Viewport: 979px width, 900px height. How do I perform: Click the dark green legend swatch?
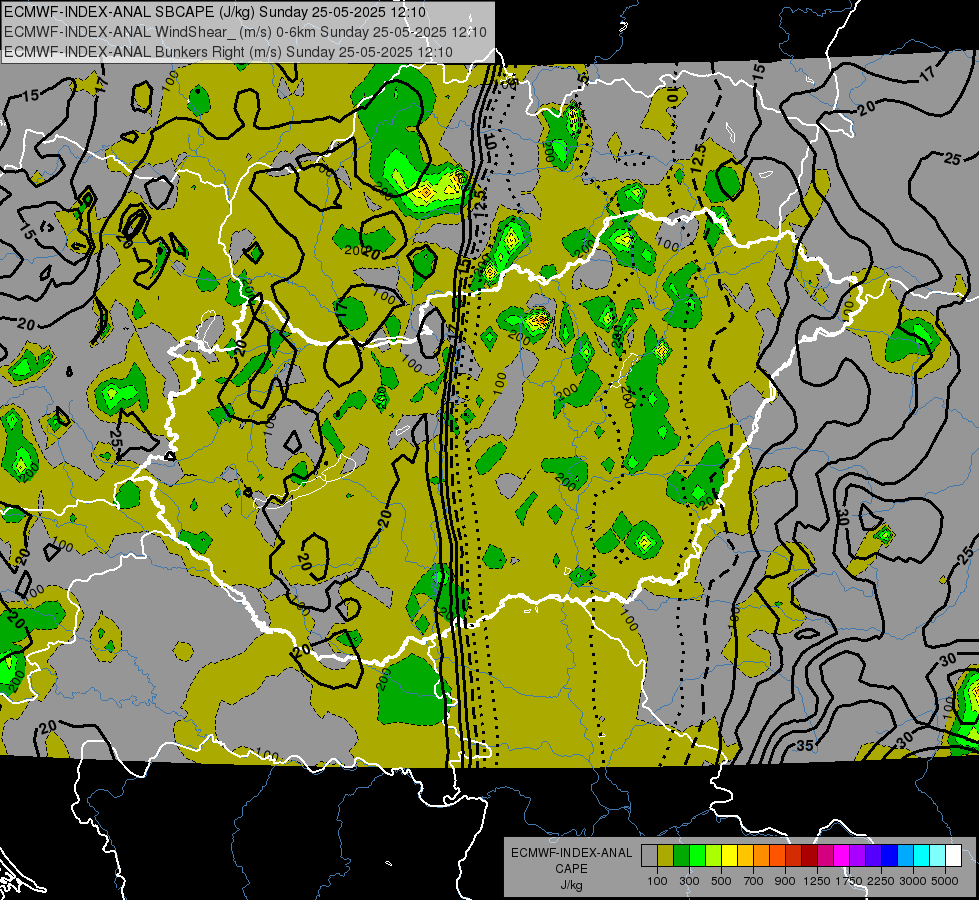681,856
